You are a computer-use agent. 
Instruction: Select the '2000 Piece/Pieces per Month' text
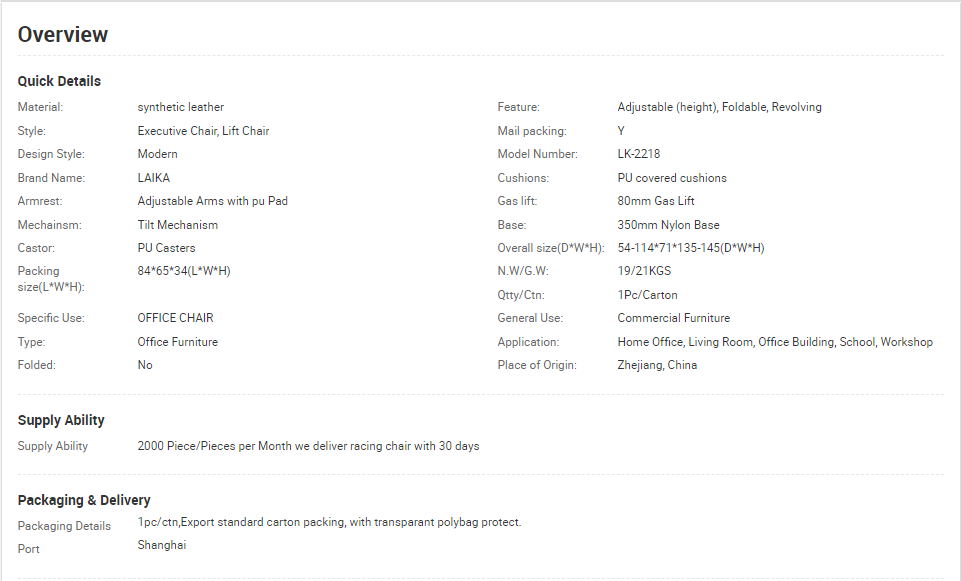coord(215,446)
